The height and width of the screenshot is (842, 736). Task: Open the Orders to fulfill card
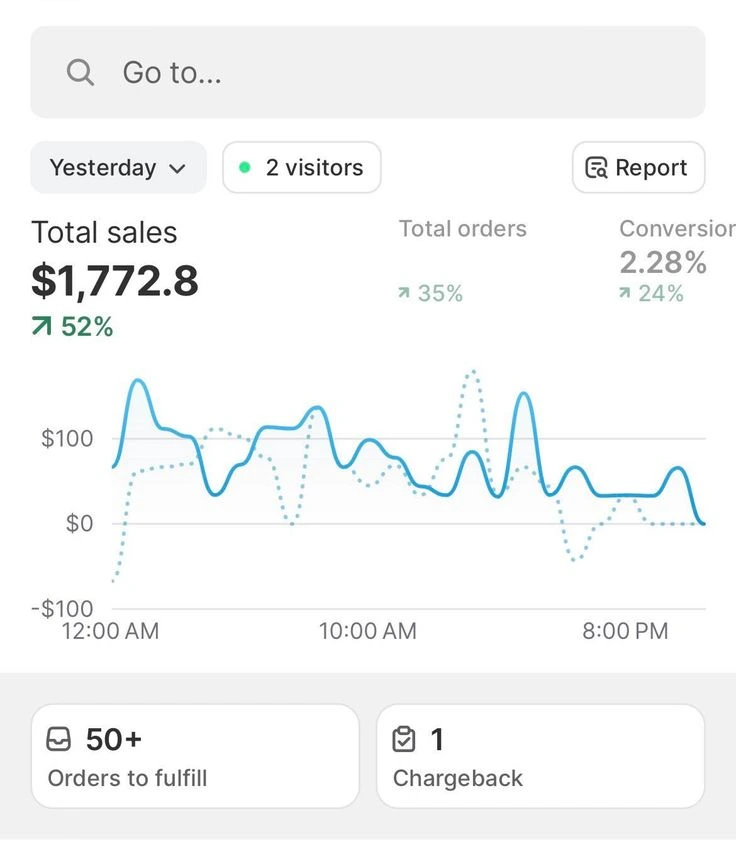[195, 756]
